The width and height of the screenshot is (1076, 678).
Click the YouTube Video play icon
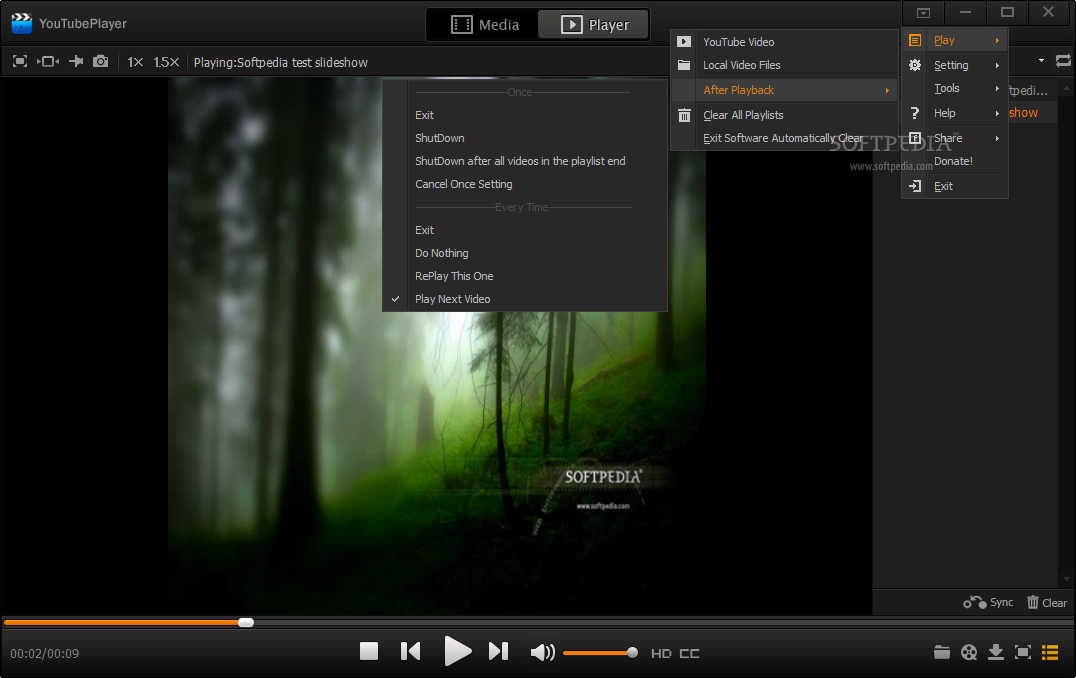point(684,42)
